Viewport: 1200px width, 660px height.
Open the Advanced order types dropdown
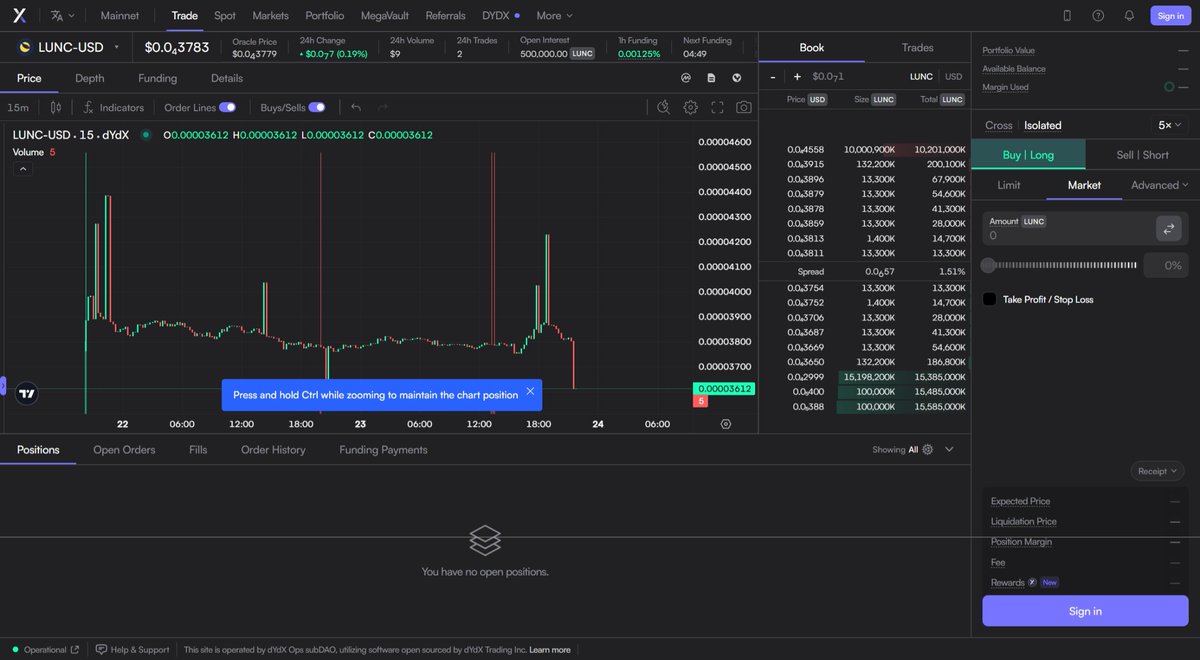[x=1160, y=185]
